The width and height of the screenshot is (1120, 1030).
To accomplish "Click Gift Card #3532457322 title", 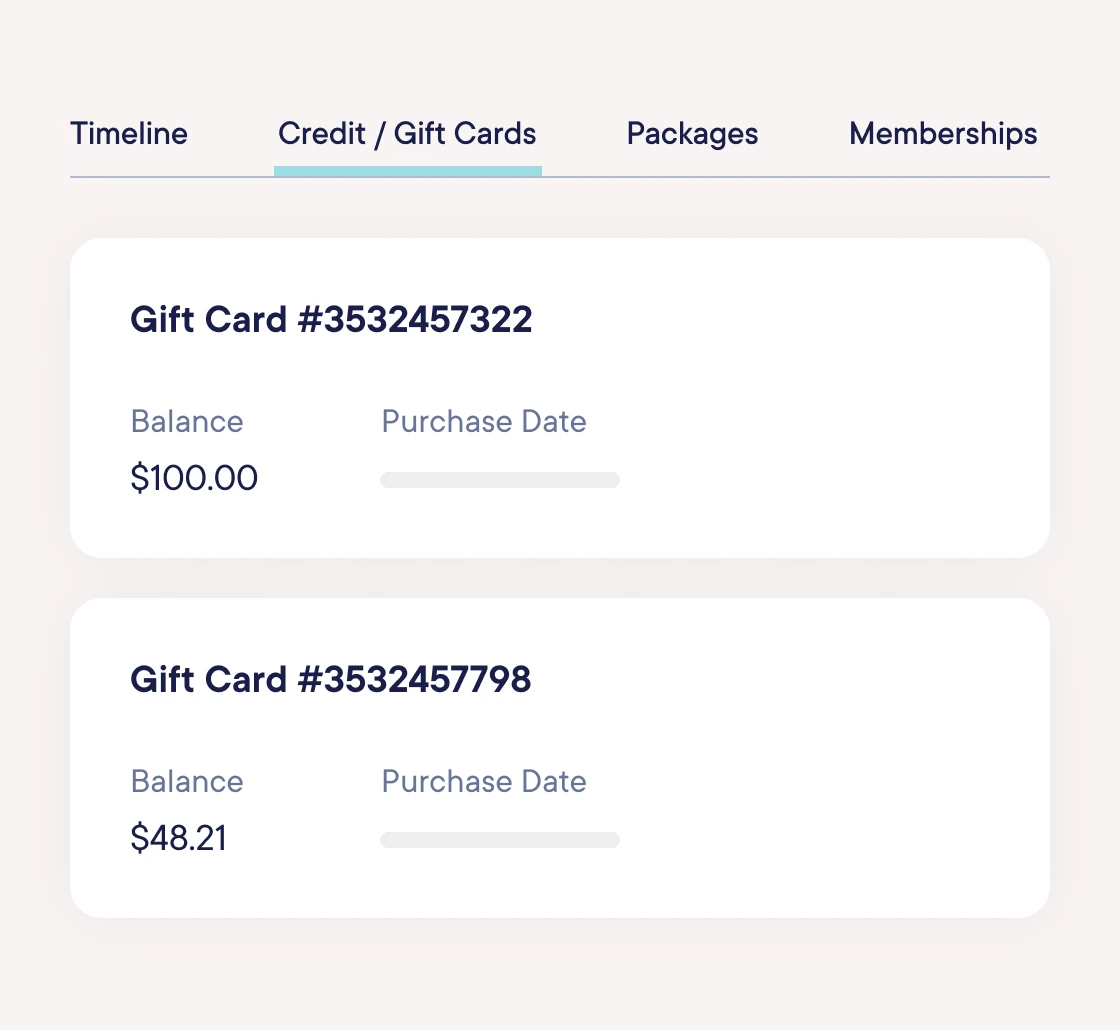I will 331,320.
